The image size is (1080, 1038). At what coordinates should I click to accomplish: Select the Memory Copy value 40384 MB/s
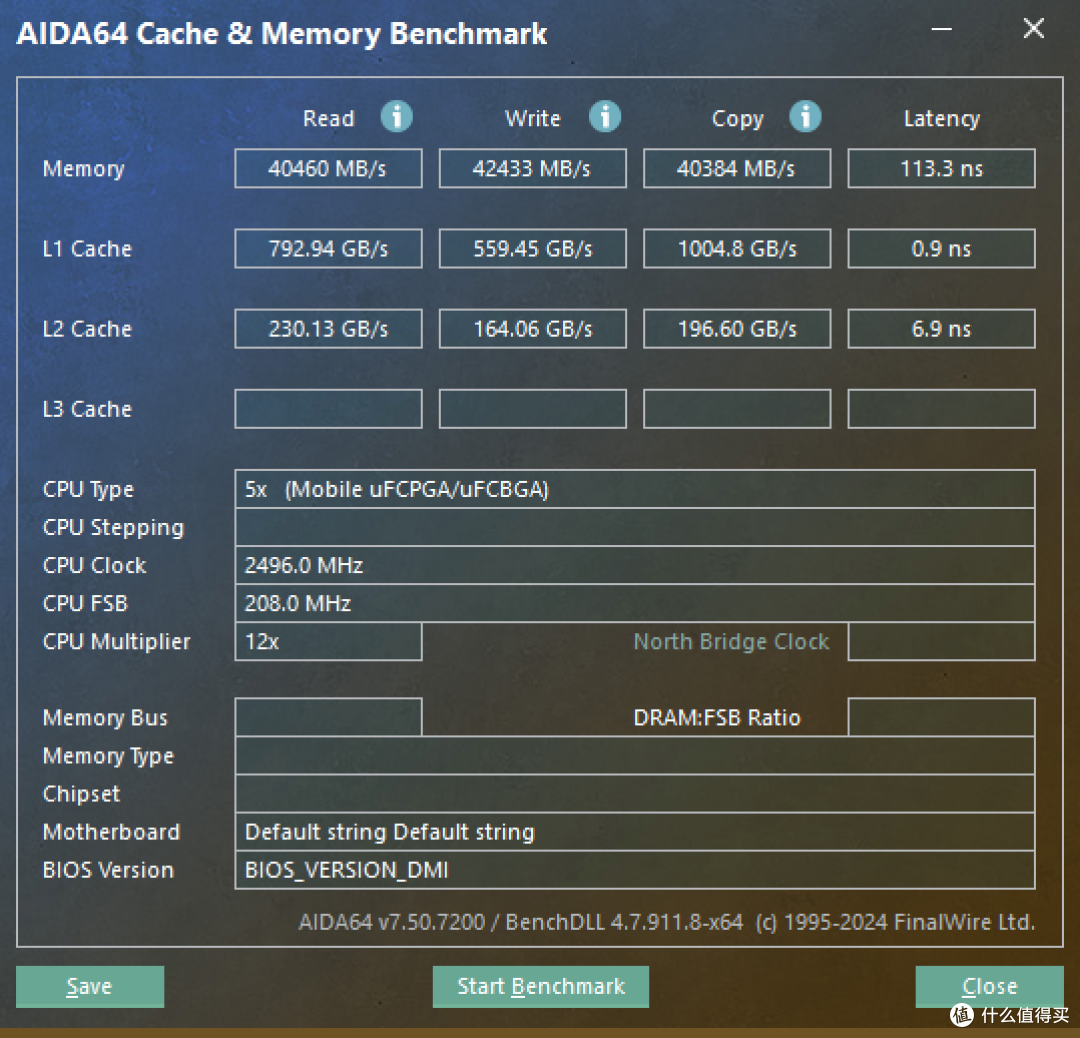[x=737, y=168]
